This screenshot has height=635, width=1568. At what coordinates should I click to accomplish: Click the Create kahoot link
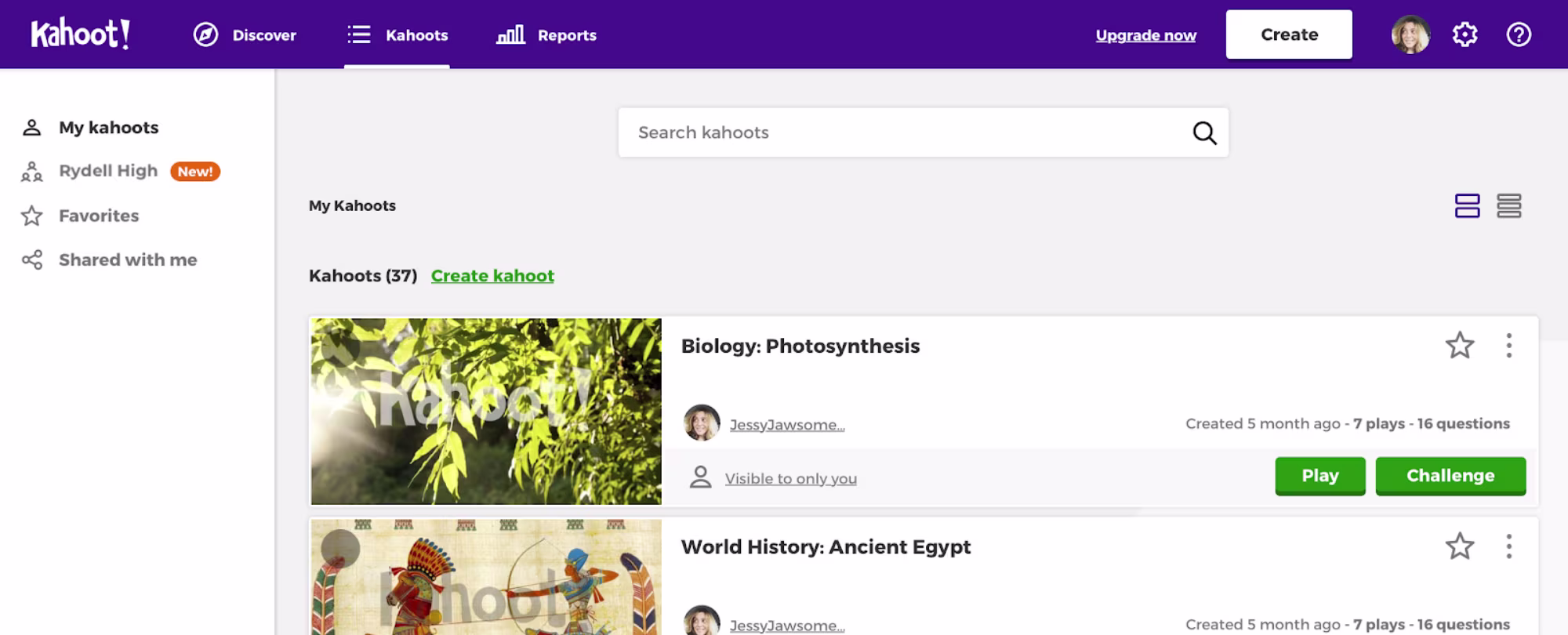coord(492,276)
